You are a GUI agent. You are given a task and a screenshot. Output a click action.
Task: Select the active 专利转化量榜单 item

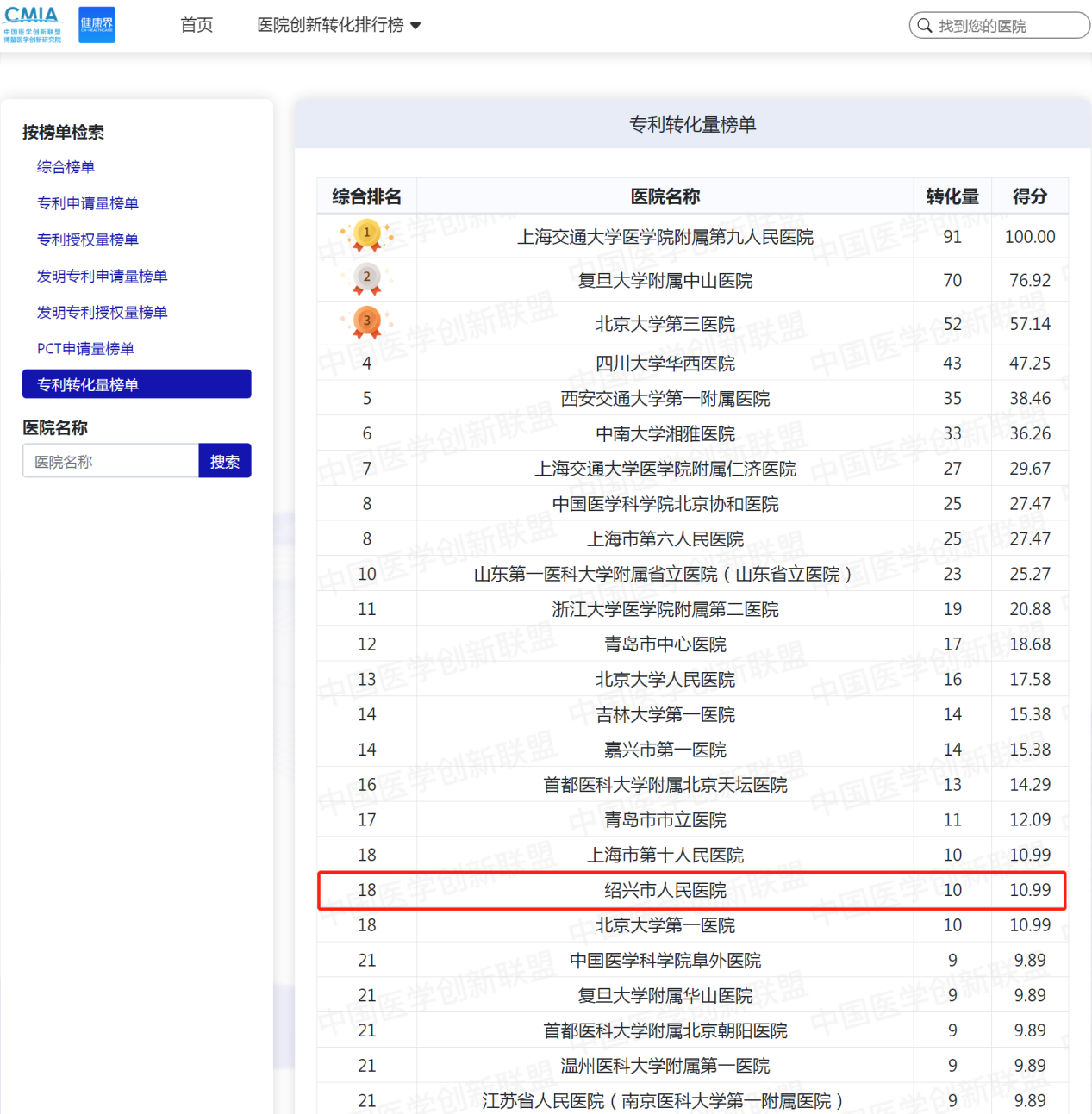click(x=137, y=384)
